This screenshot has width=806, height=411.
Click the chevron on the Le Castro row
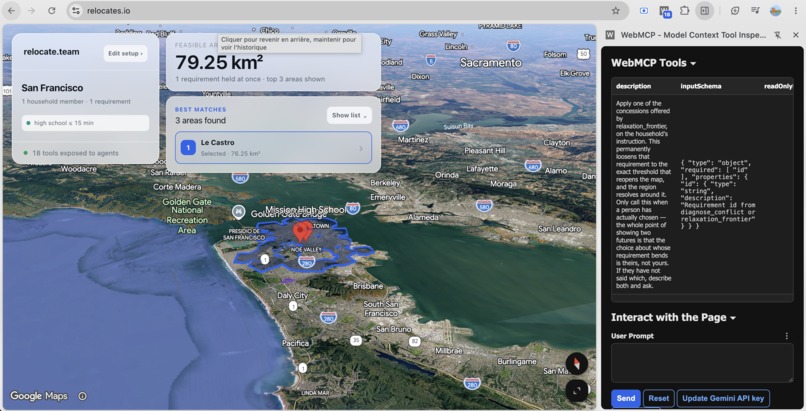pos(361,148)
